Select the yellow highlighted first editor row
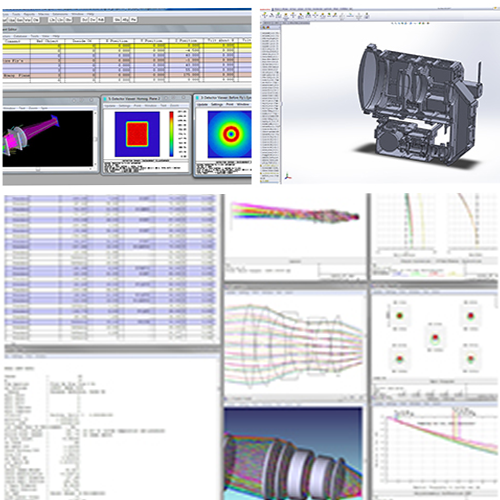This screenshot has height=500, width=500. click(x=127, y=46)
